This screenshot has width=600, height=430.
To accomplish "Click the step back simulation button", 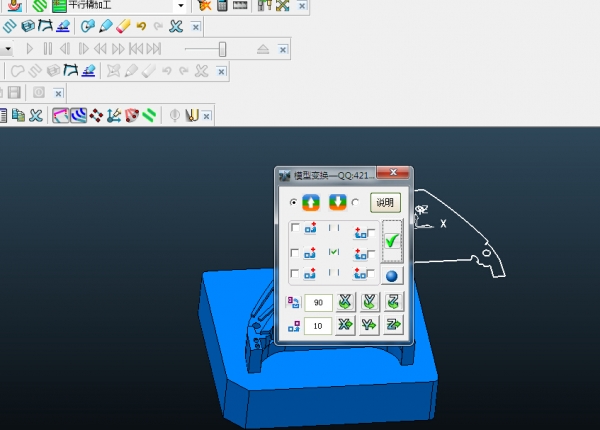I will click(x=65, y=49).
